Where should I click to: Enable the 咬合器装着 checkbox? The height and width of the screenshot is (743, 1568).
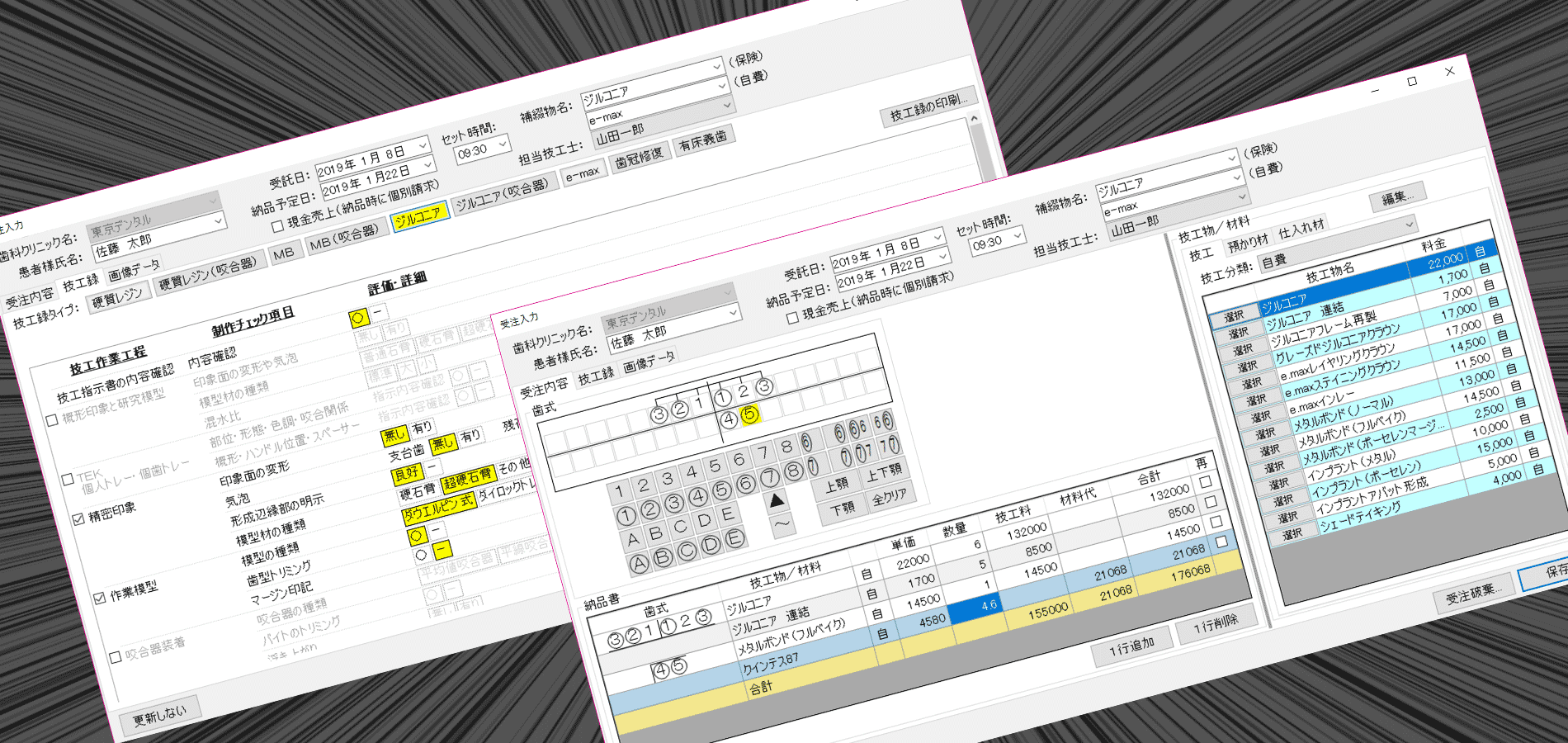(x=116, y=657)
